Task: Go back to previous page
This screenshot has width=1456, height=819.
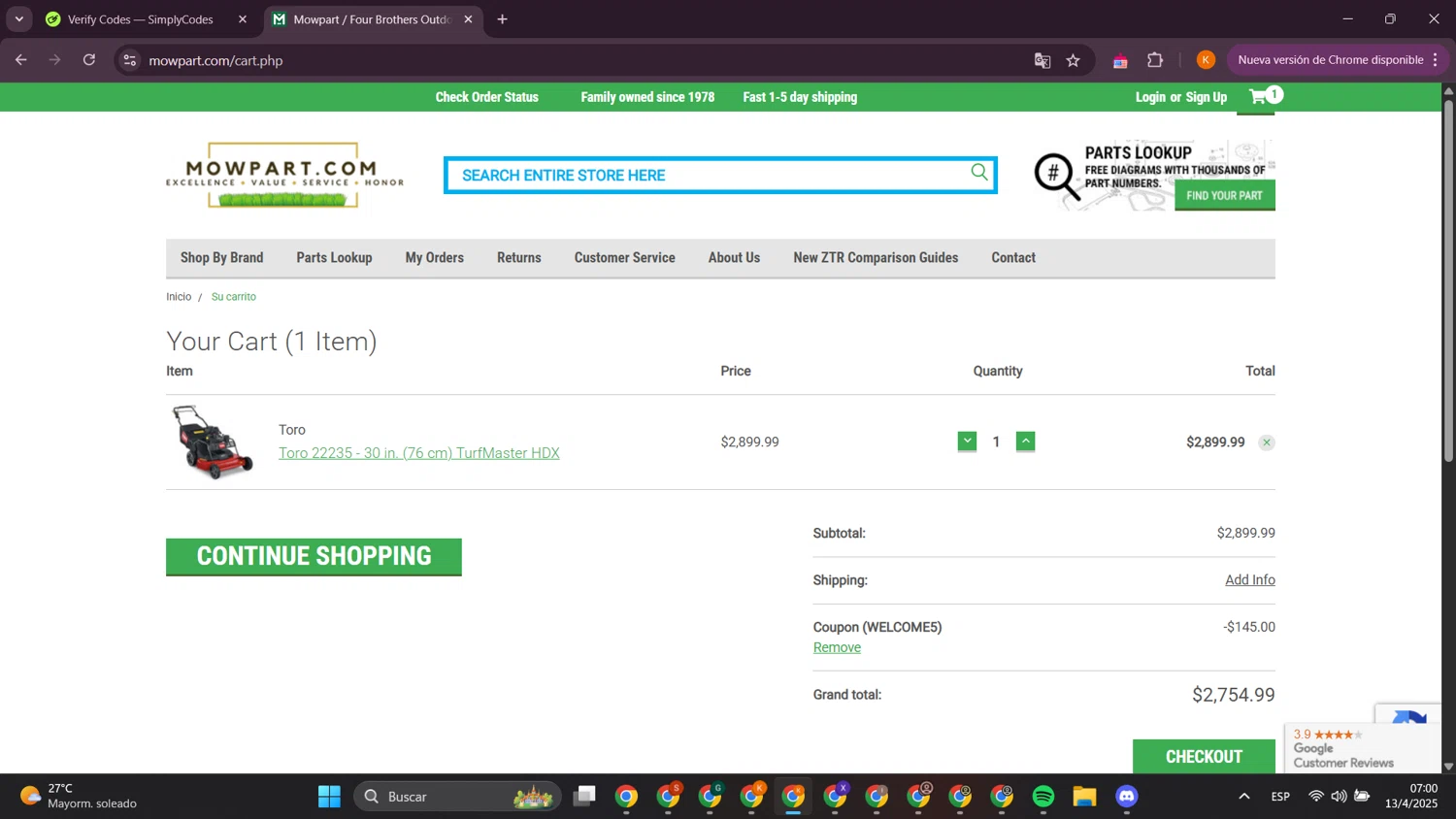Action: pos(21,60)
